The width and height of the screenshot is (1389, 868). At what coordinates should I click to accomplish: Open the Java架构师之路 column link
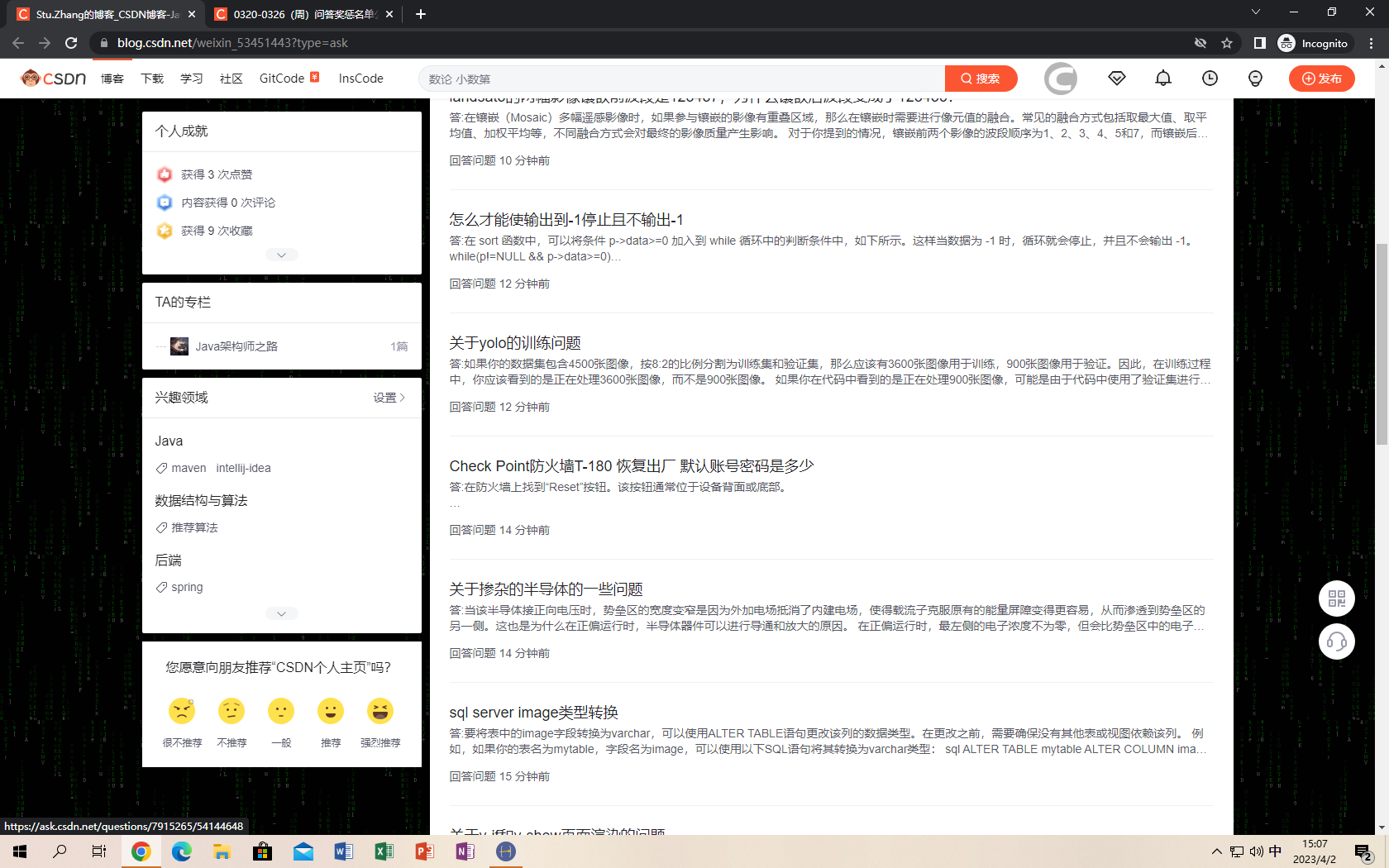click(236, 346)
